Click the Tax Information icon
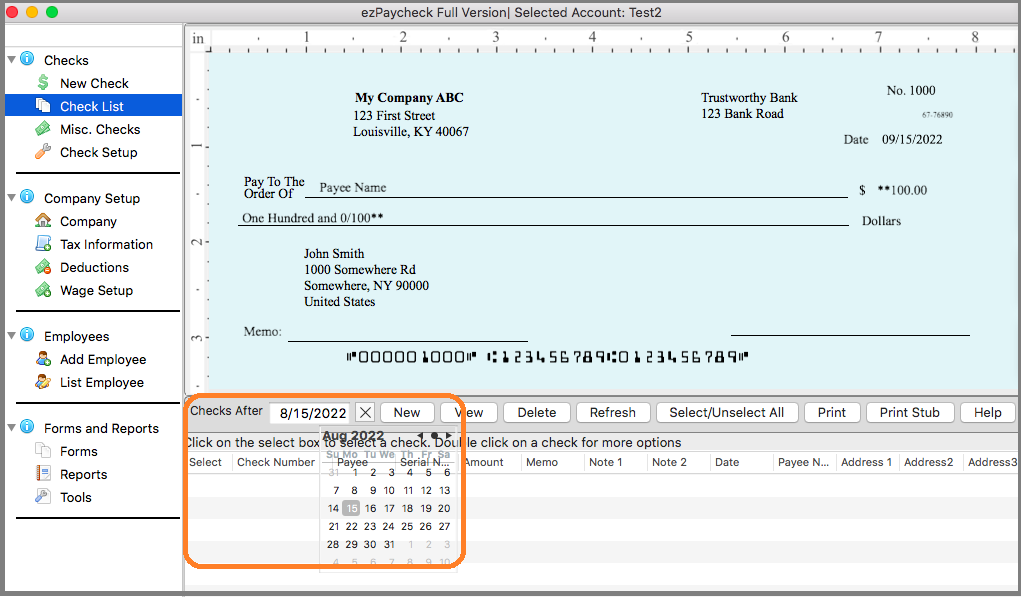Screen dimensions: 1021x597 [43, 244]
